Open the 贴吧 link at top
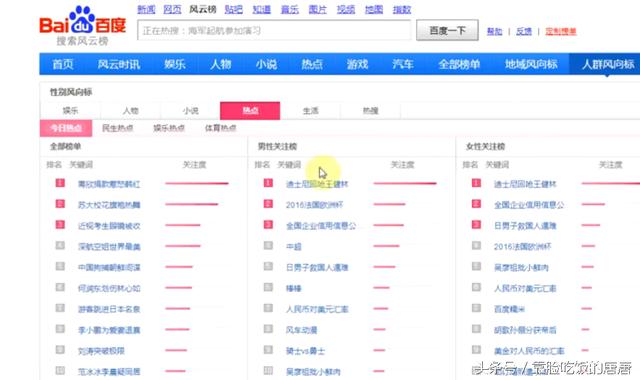The height and width of the screenshot is (380, 640). click(x=234, y=9)
